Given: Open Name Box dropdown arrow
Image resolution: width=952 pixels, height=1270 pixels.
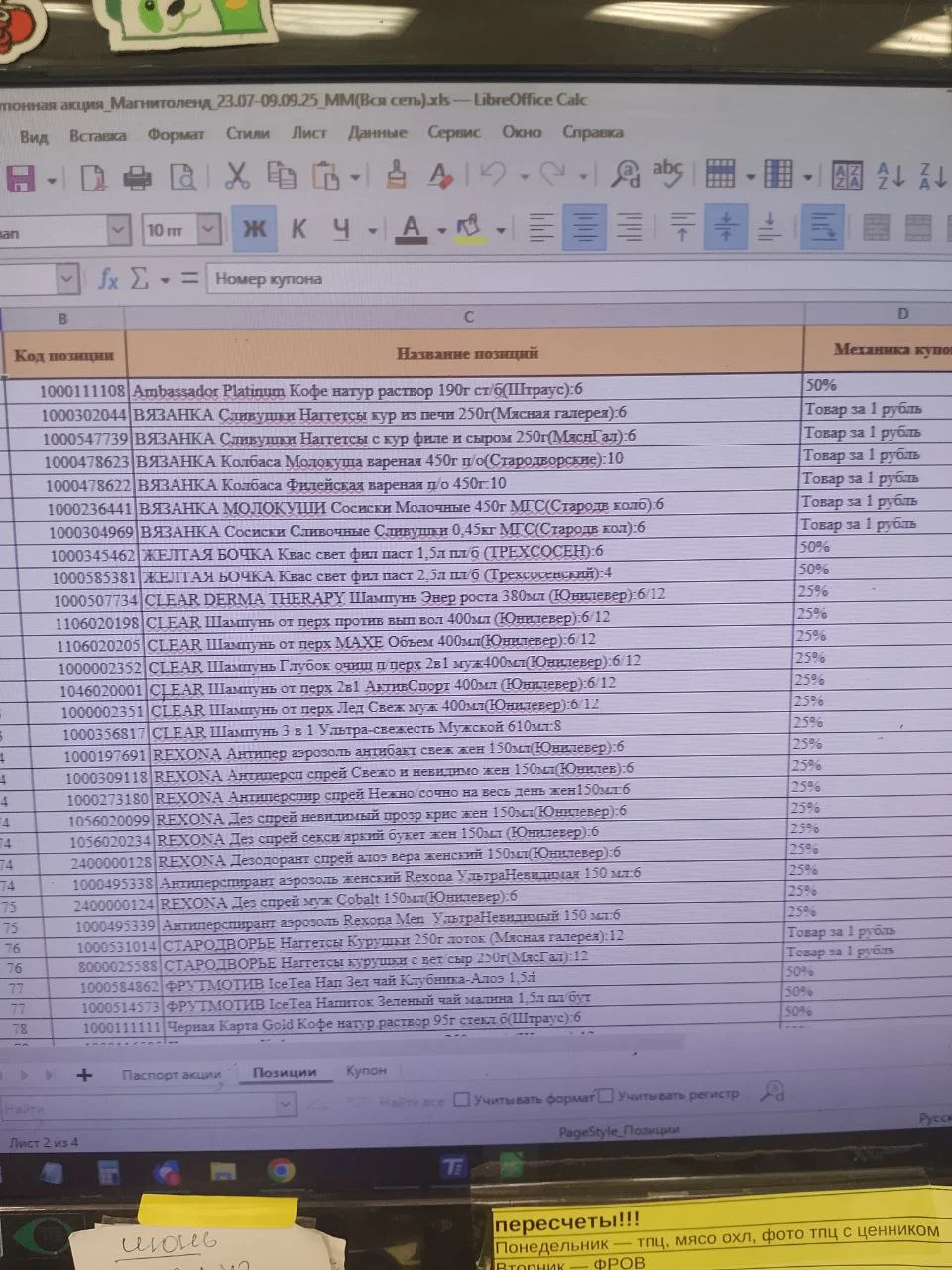Looking at the screenshot, I should click(x=66, y=280).
